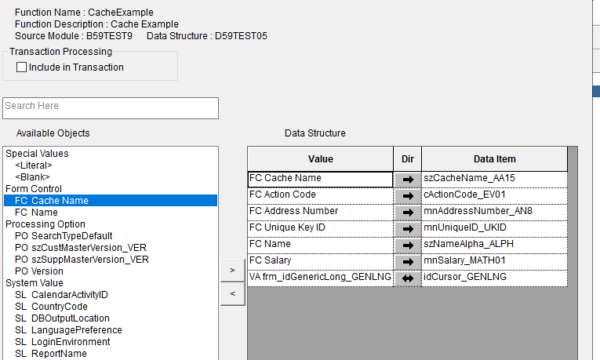Select FC Cache Name in Available Objects
The height and width of the screenshot is (360, 600).
[111, 200]
